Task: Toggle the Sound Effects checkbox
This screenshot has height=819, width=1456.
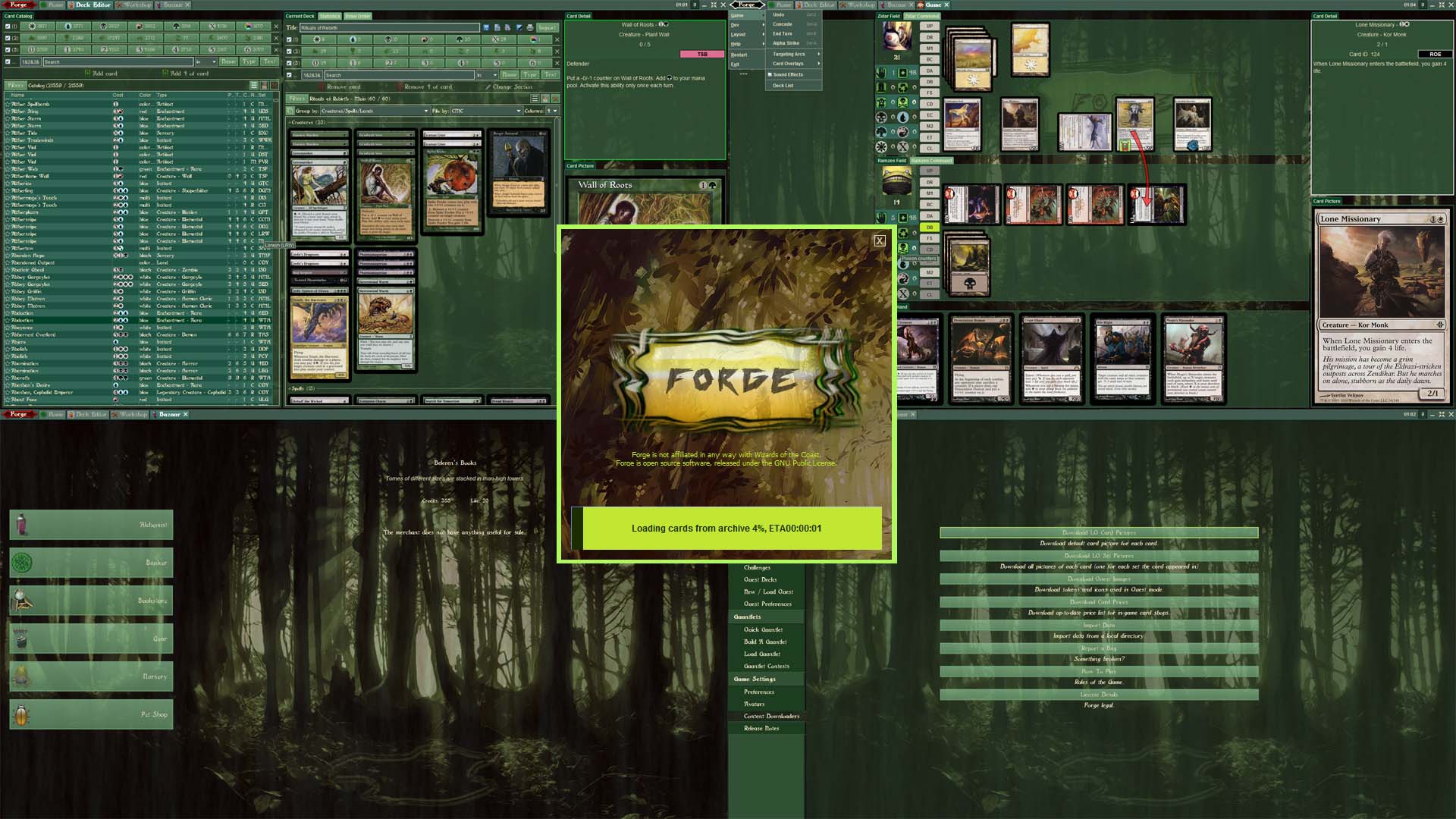Action: click(770, 74)
